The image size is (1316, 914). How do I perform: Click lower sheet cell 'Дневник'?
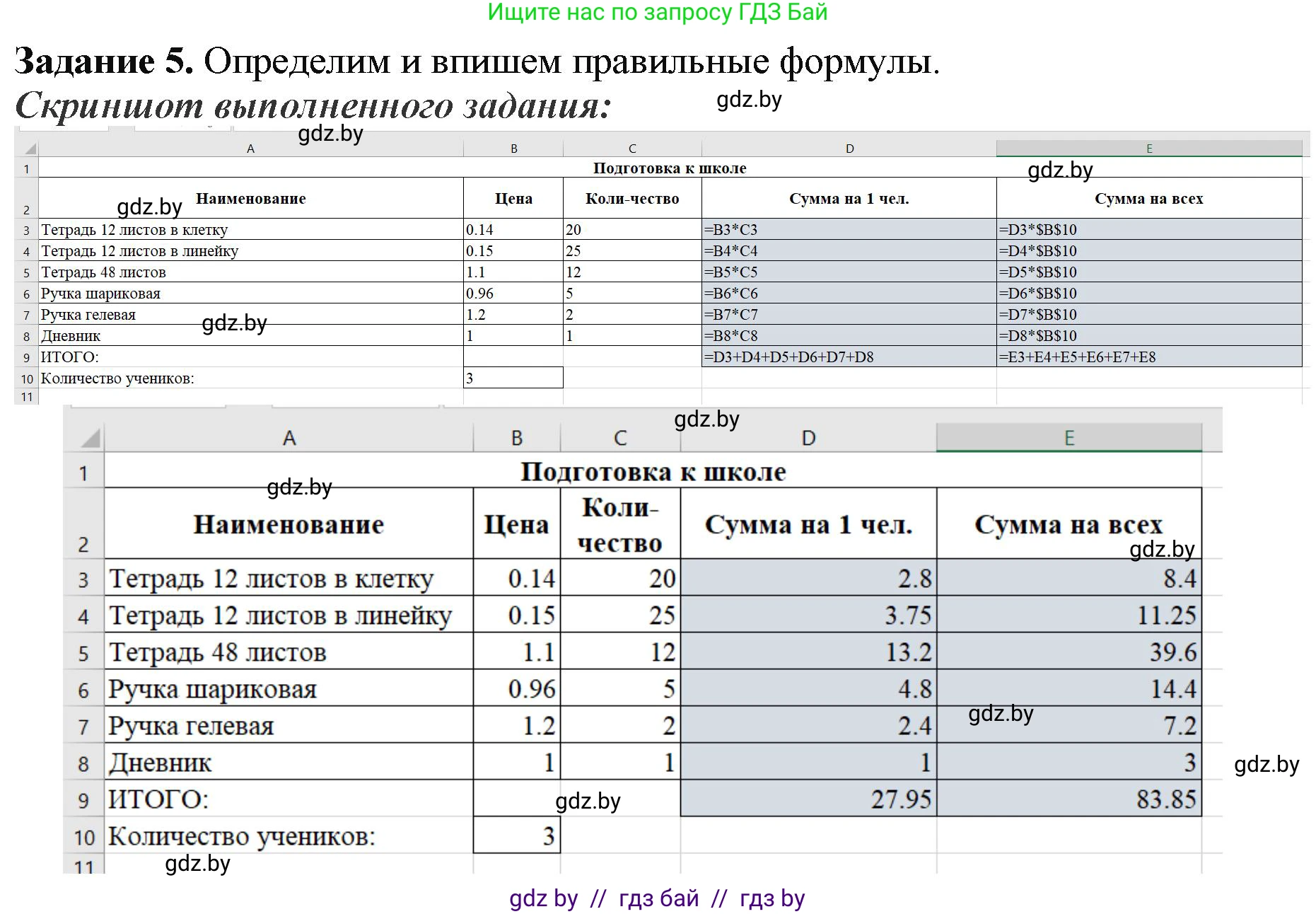[x=289, y=762]
